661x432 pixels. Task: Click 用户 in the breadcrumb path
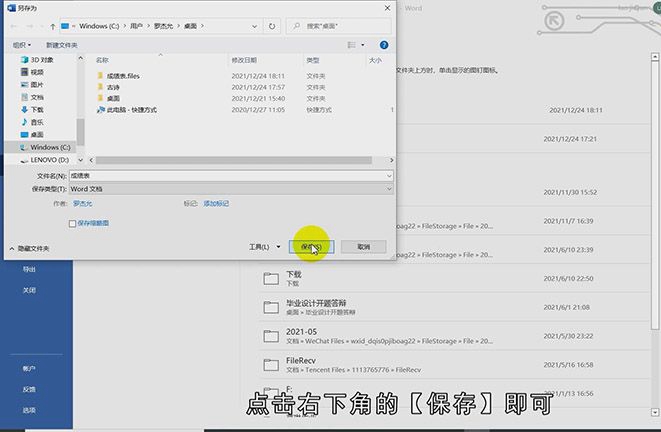(x=136, y=26)
